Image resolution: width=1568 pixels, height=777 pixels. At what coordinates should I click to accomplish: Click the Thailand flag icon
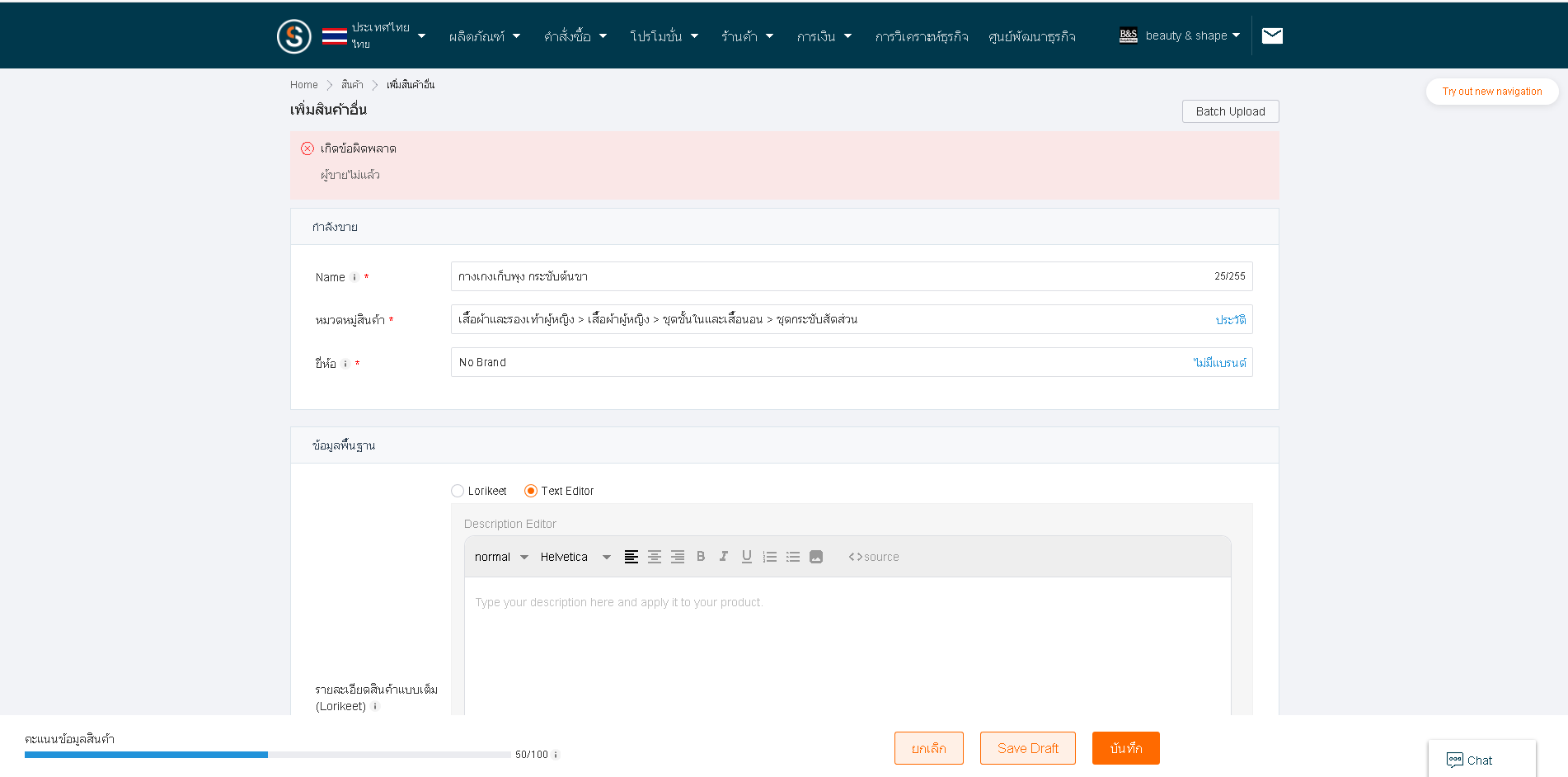(x=335, y=36)
